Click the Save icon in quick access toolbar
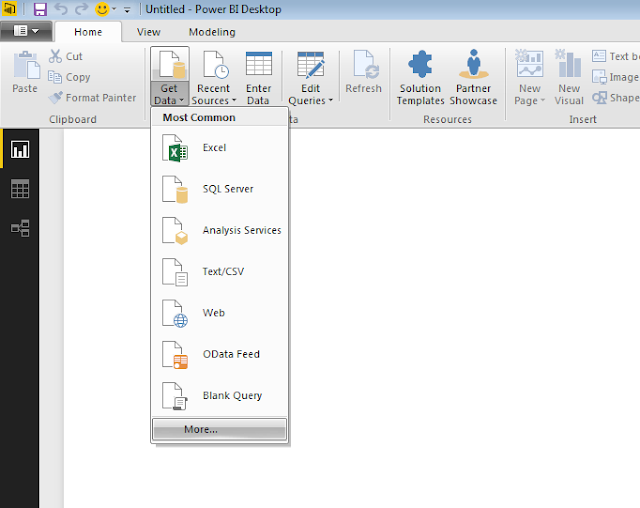 [40, 9]
